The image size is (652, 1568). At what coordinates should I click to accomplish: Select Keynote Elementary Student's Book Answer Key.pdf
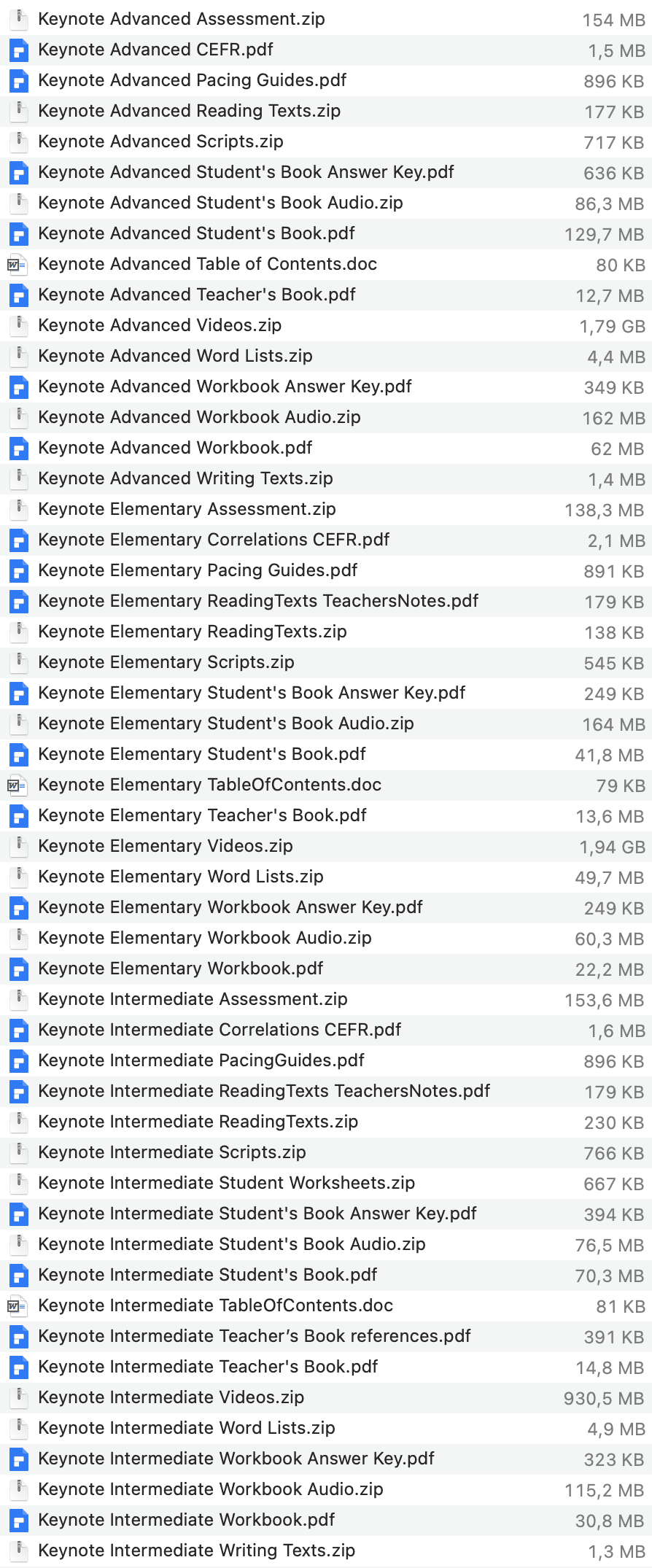[252, 693]
